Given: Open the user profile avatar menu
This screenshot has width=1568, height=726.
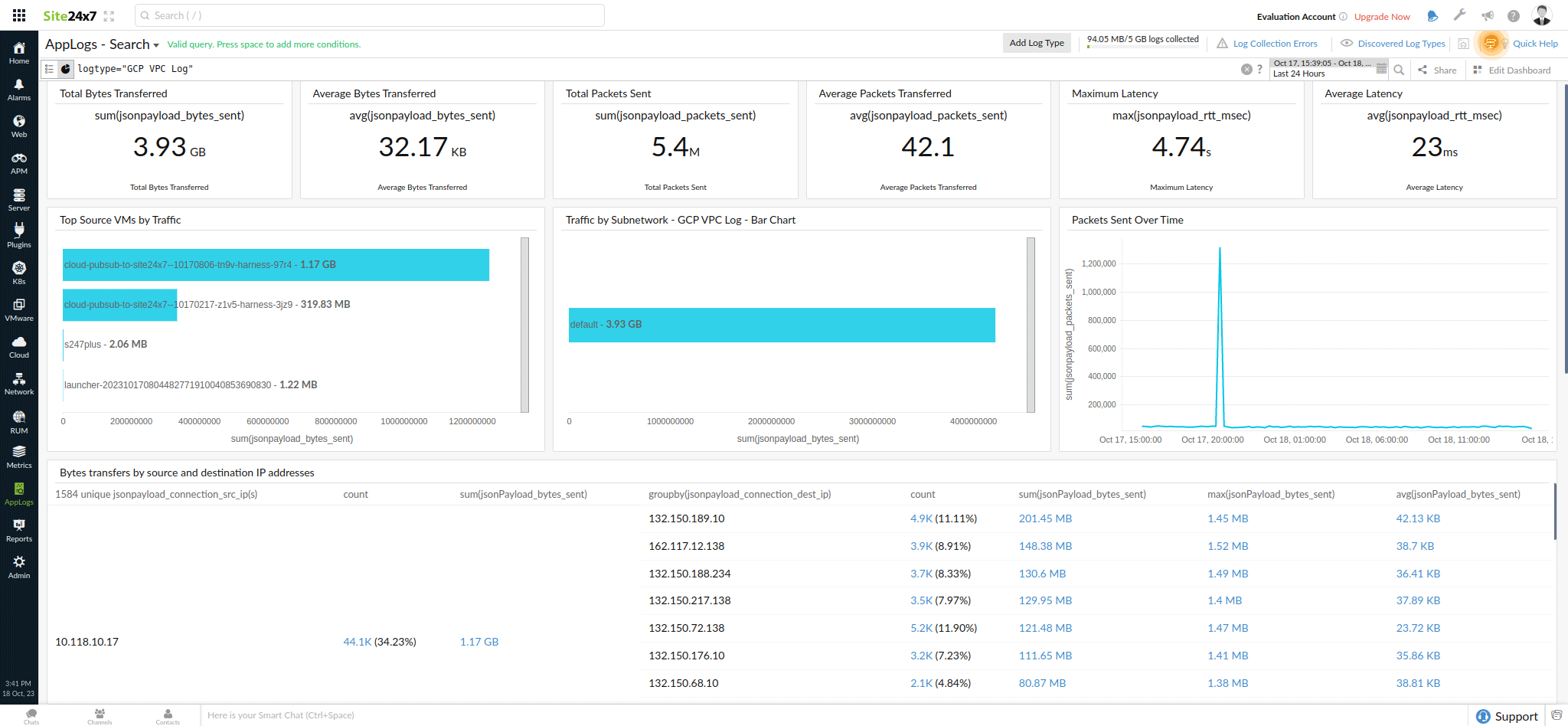Looking at the screenshot, I should tap(1541, 15).
